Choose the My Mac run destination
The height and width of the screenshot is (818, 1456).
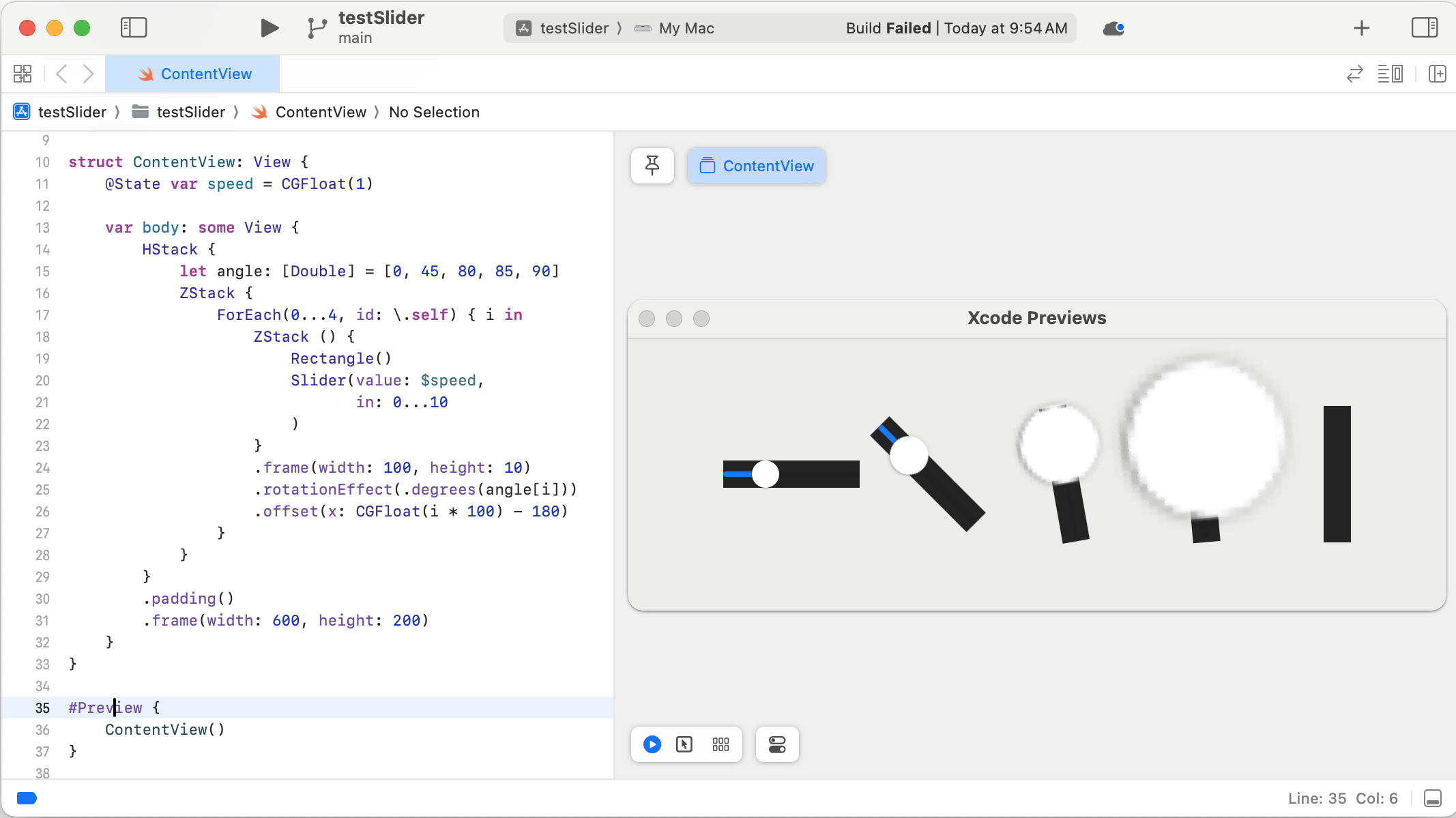coord(674,28)
